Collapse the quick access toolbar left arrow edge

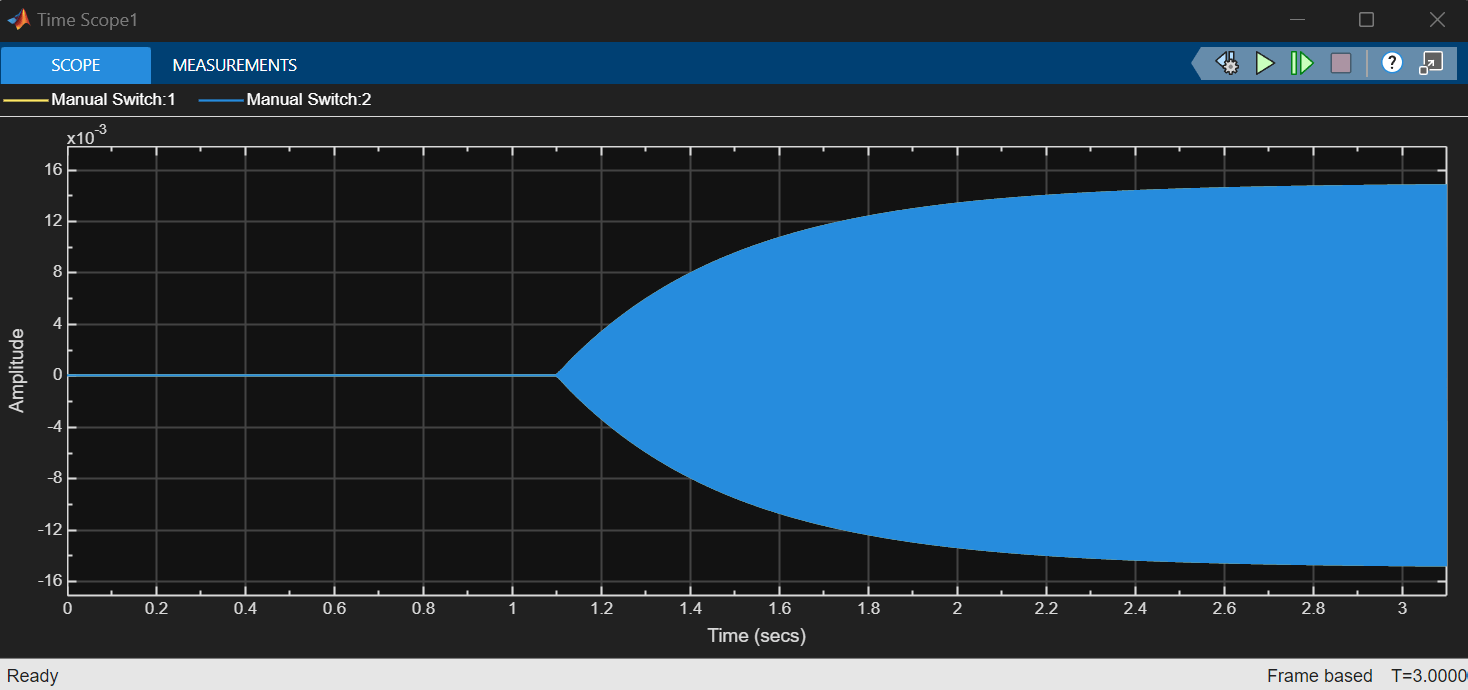(x=1199, y=64)
